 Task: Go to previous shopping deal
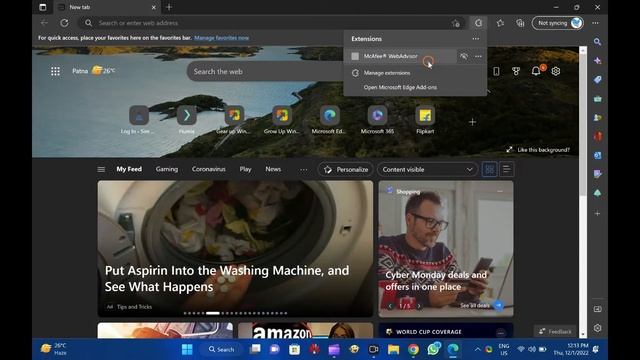[390, 306]
